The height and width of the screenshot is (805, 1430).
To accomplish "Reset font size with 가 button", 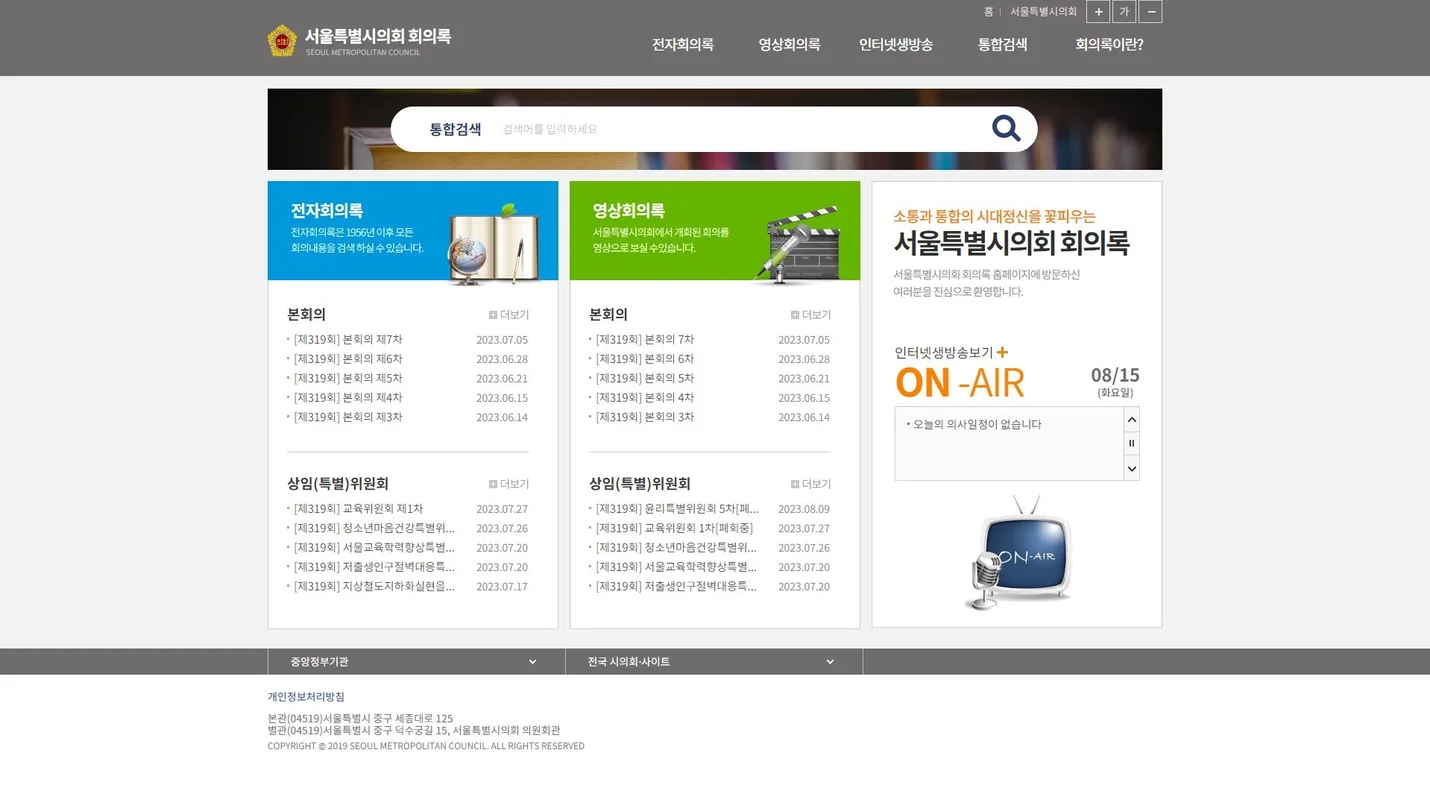I will [1124, 12].
